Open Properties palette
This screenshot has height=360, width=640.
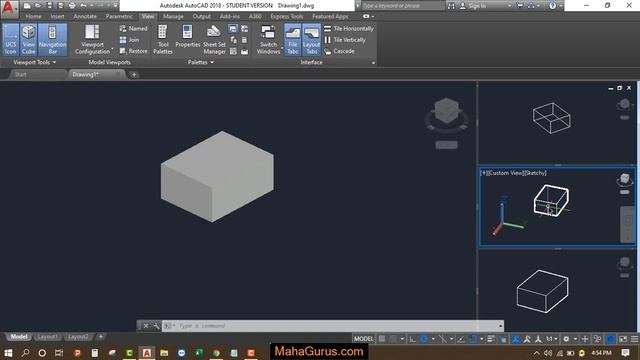[x=187, y=37]
